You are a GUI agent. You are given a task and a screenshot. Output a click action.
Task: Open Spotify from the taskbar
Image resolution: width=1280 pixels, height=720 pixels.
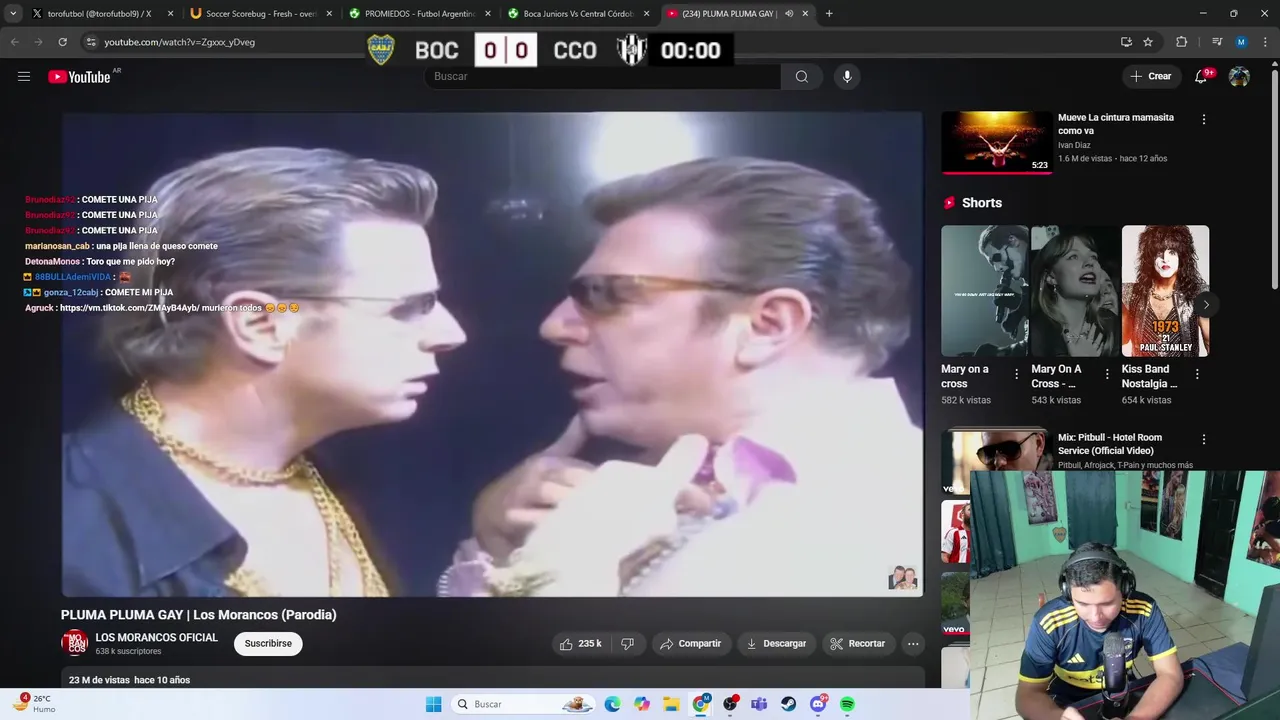pyautogui.click(x=847, y=704)
